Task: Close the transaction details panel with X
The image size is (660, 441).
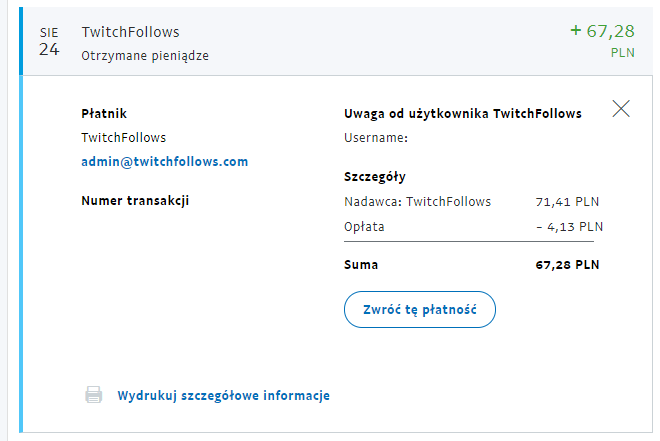Action: (x=621, y=109)
